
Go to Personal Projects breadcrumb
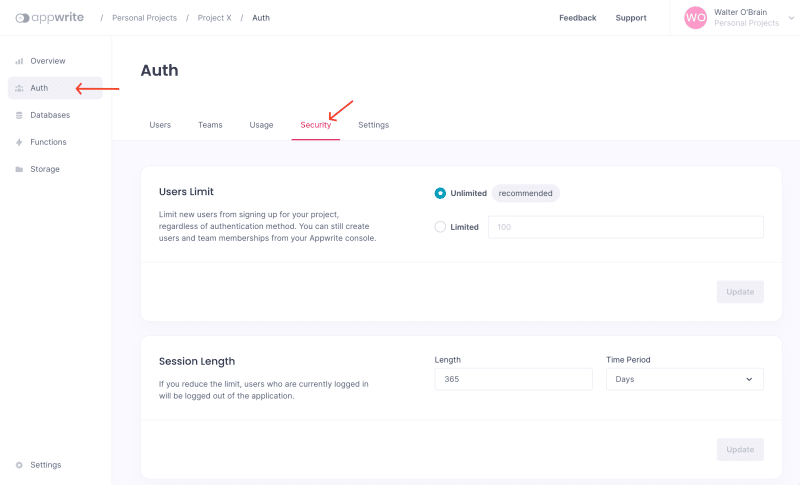coord(144,18)
